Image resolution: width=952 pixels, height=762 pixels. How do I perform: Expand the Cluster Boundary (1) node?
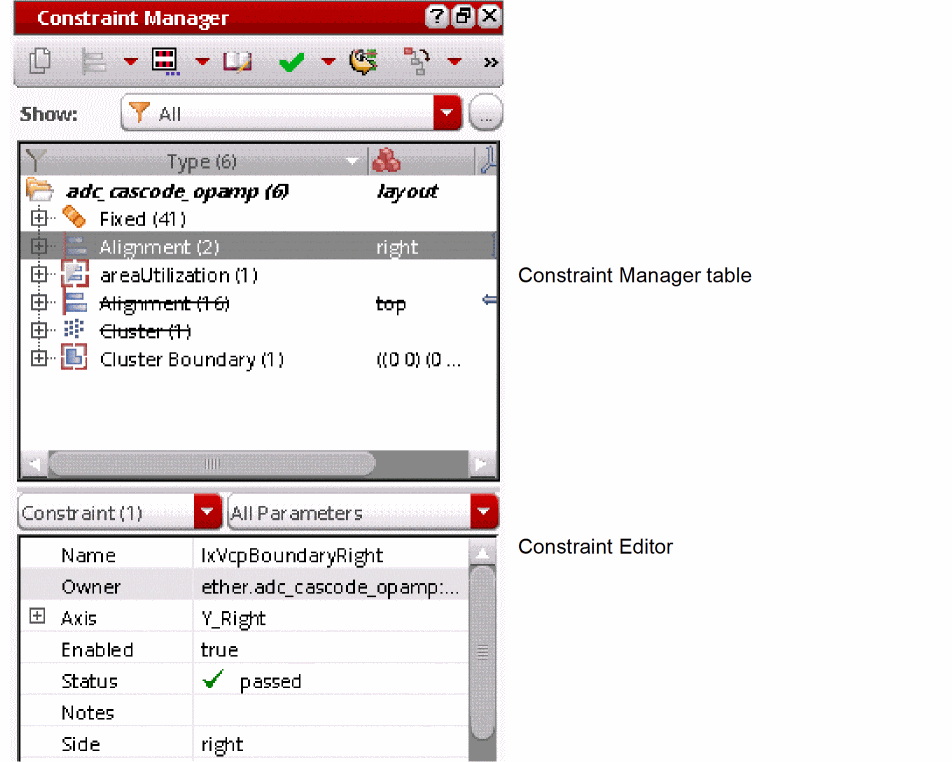(39, 358)
